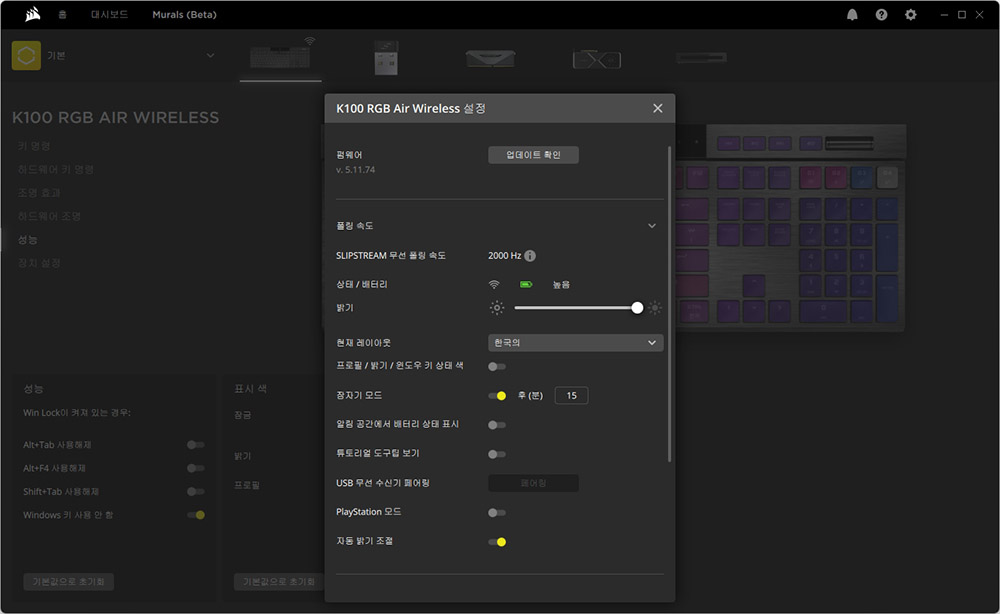The width and height of the screenshot is (1000, 614).
Task: Open the iCUE settings gear
Action: coord(911,15)
